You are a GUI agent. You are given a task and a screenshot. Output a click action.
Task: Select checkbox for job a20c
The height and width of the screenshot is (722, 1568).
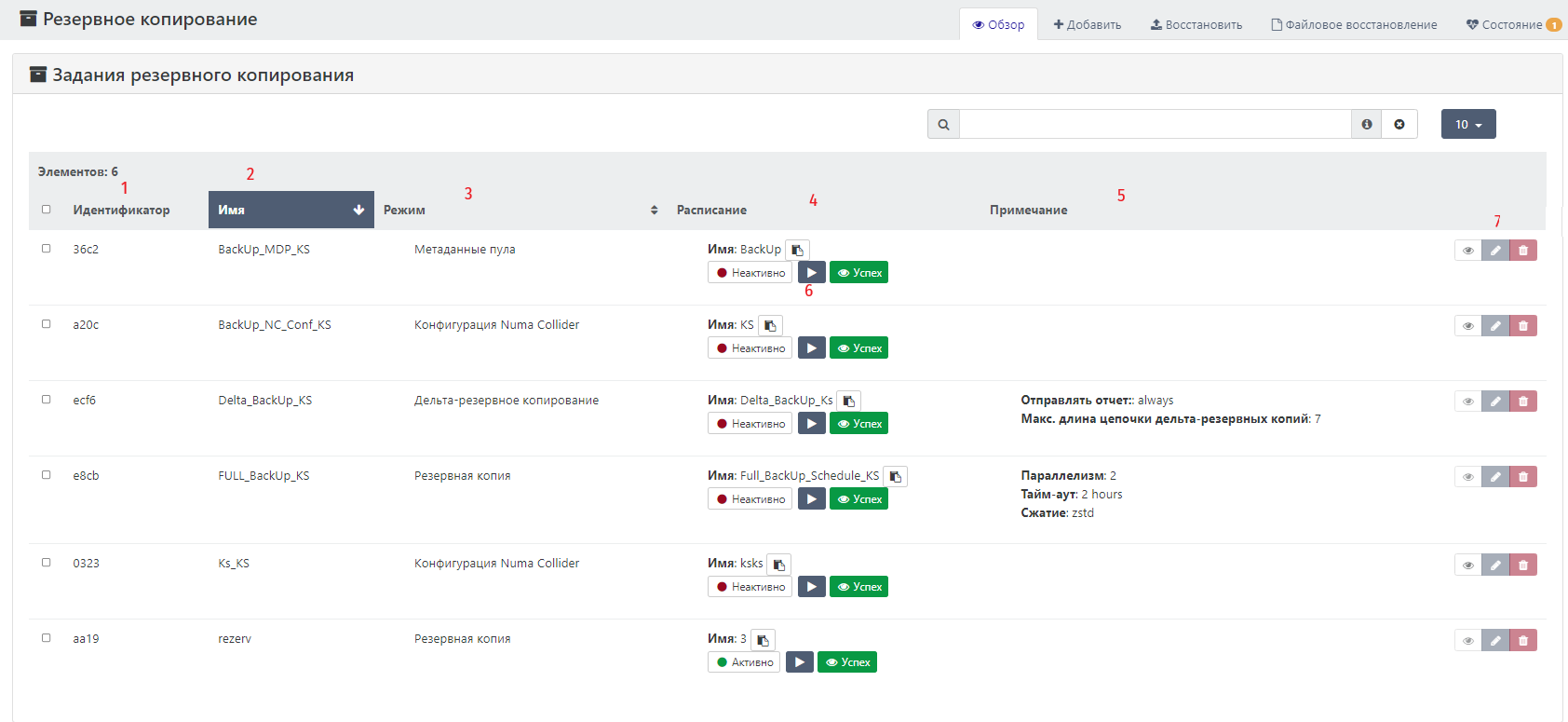tap(46, 323)
